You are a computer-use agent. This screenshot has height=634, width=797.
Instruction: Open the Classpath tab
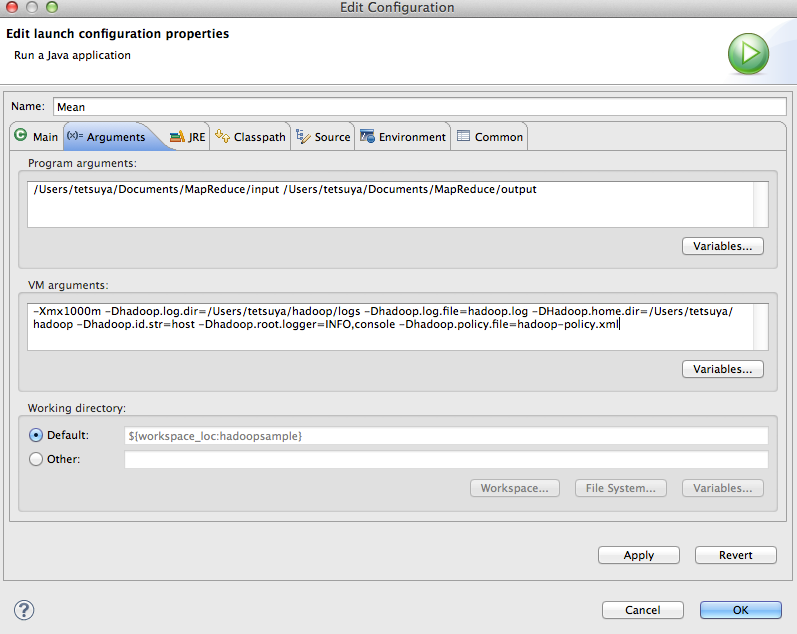250,137
